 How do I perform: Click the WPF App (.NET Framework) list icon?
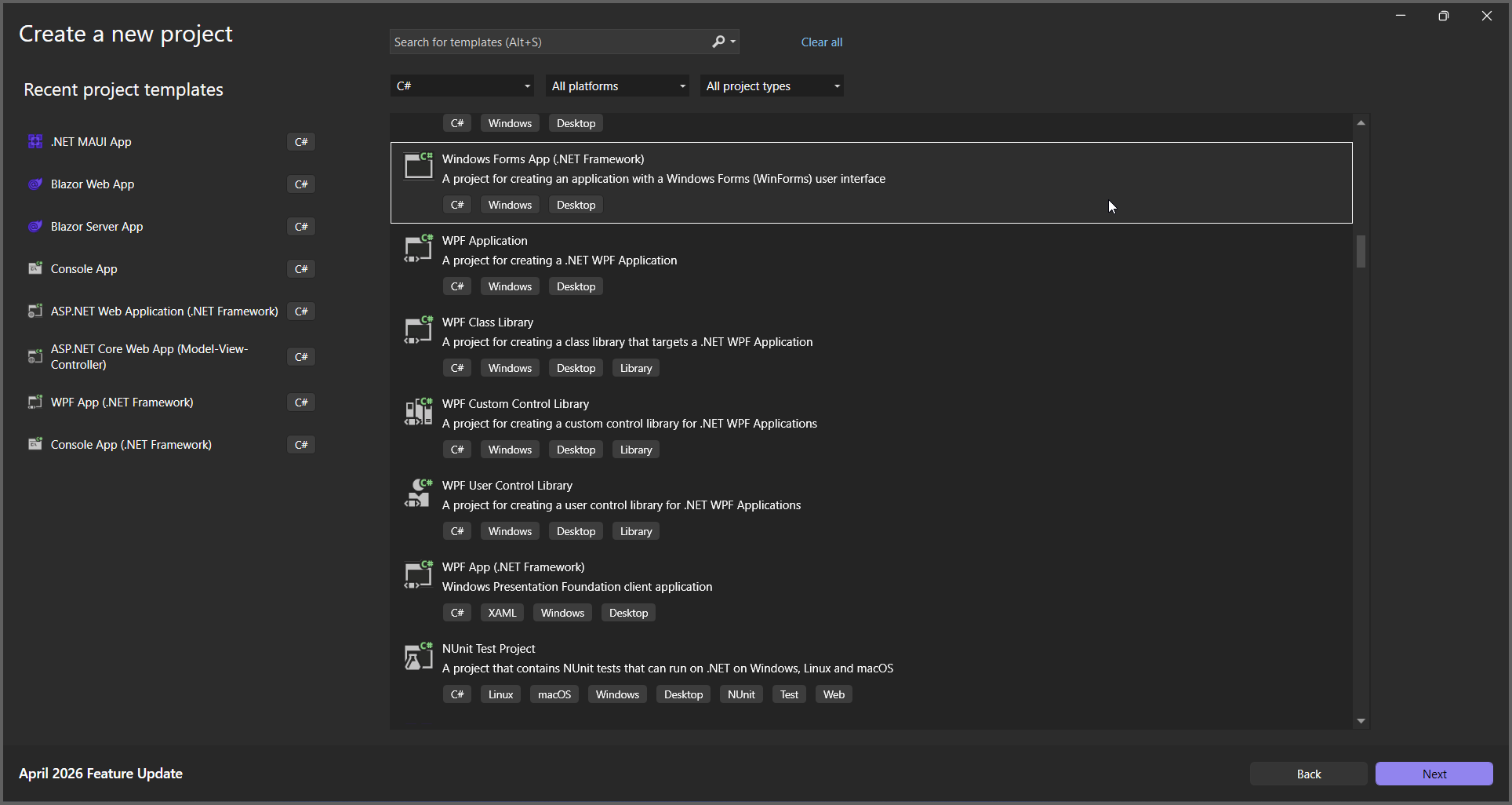pos(418,574)
